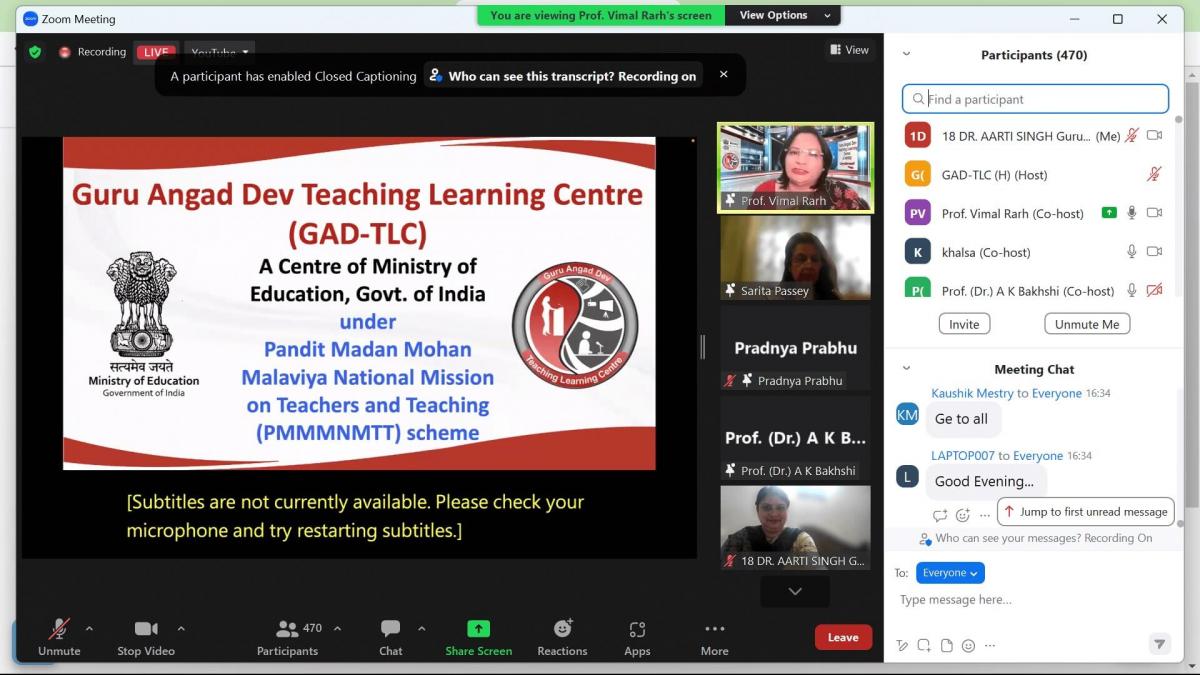Open the arrow next to the Chat button
The width and height of the screenshot is (1200, 675).
coord(421,629)
